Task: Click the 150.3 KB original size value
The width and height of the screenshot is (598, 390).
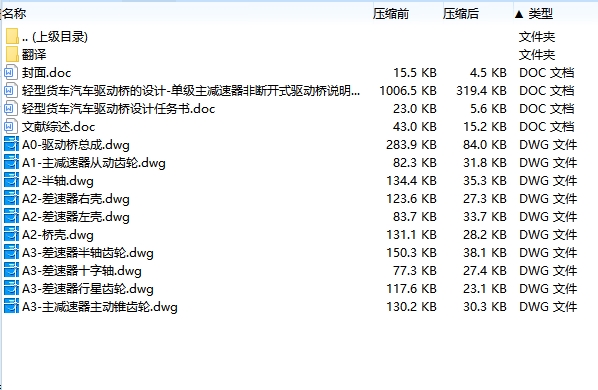Action: pyautogui.click(x=411, y=253)
